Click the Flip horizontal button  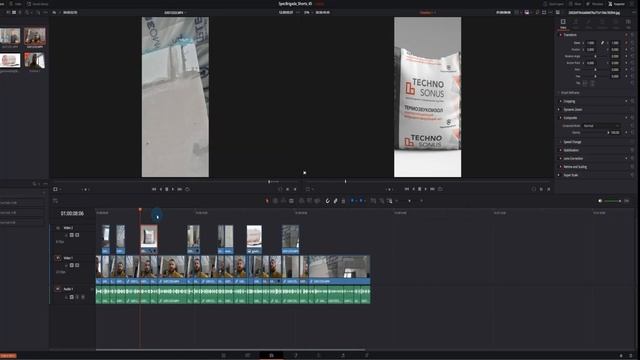pos(585,83)
